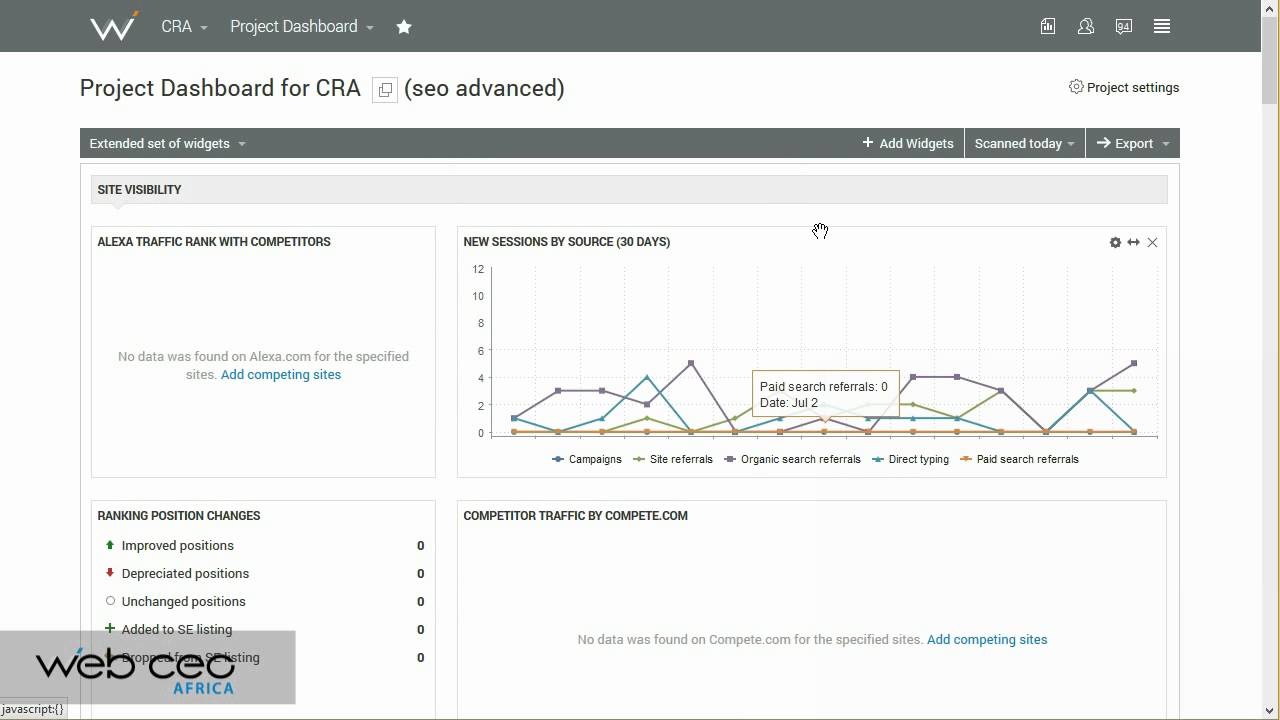This screenshot has height=720, width=1280.
Task: Expand Extended set of widgets dropdown
Action: pos(168,143)
